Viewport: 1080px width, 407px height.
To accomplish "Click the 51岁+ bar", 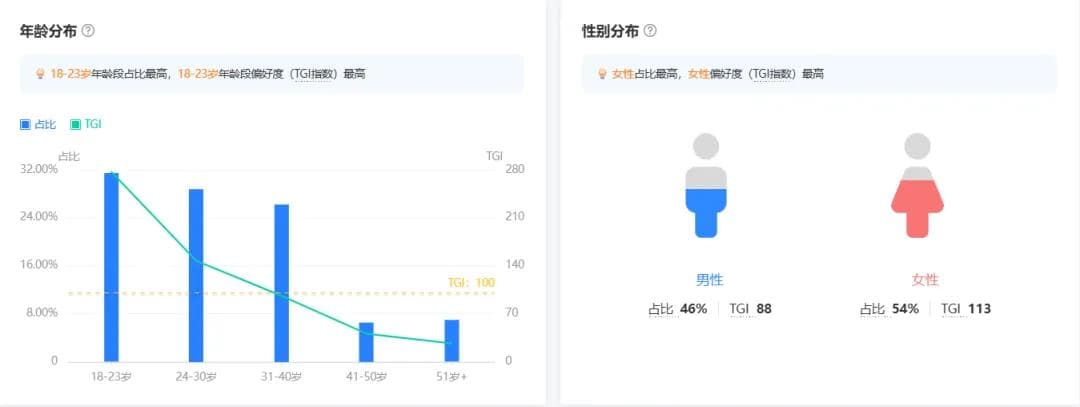I will coord(451,340).
